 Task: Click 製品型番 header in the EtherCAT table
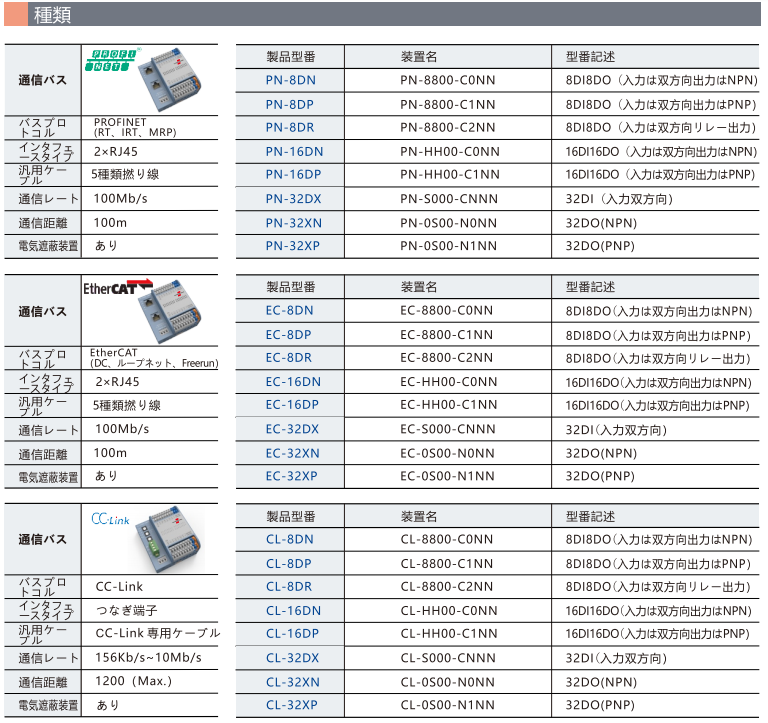click(x=290, y=287)
